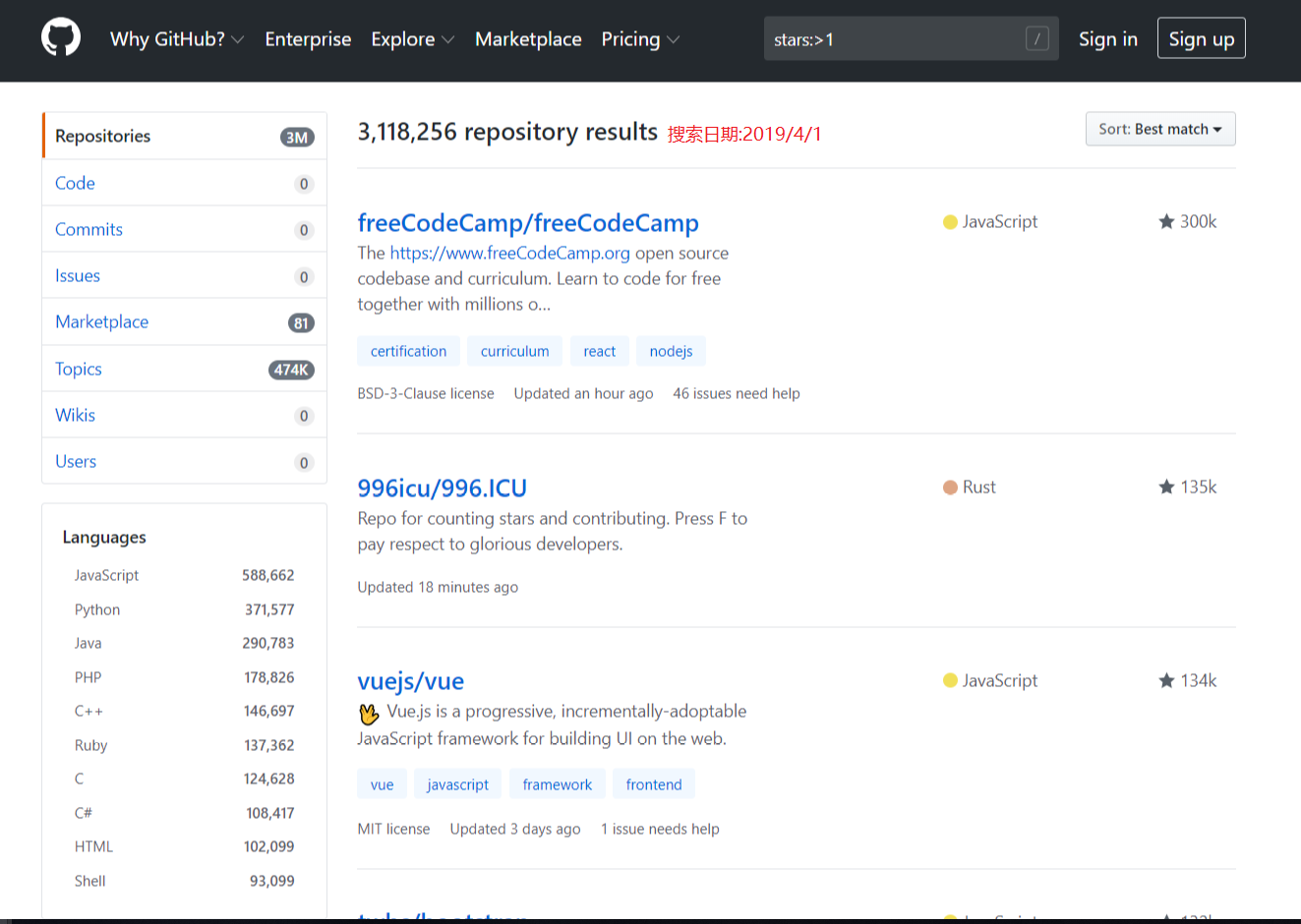Filter results by C language
This screenshot has height=924, width=1301.
185,779
